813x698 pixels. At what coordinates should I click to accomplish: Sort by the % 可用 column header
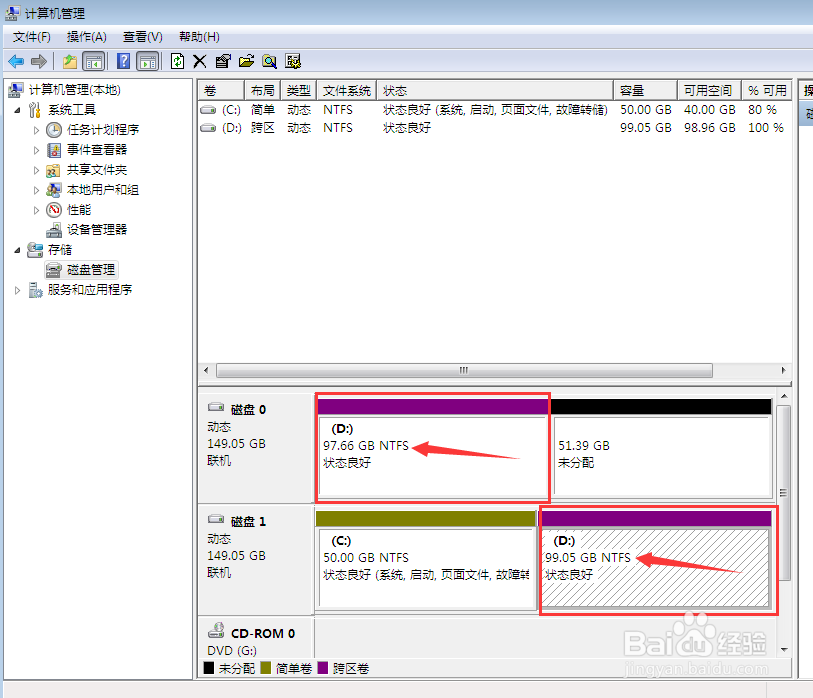coord(767,91)
